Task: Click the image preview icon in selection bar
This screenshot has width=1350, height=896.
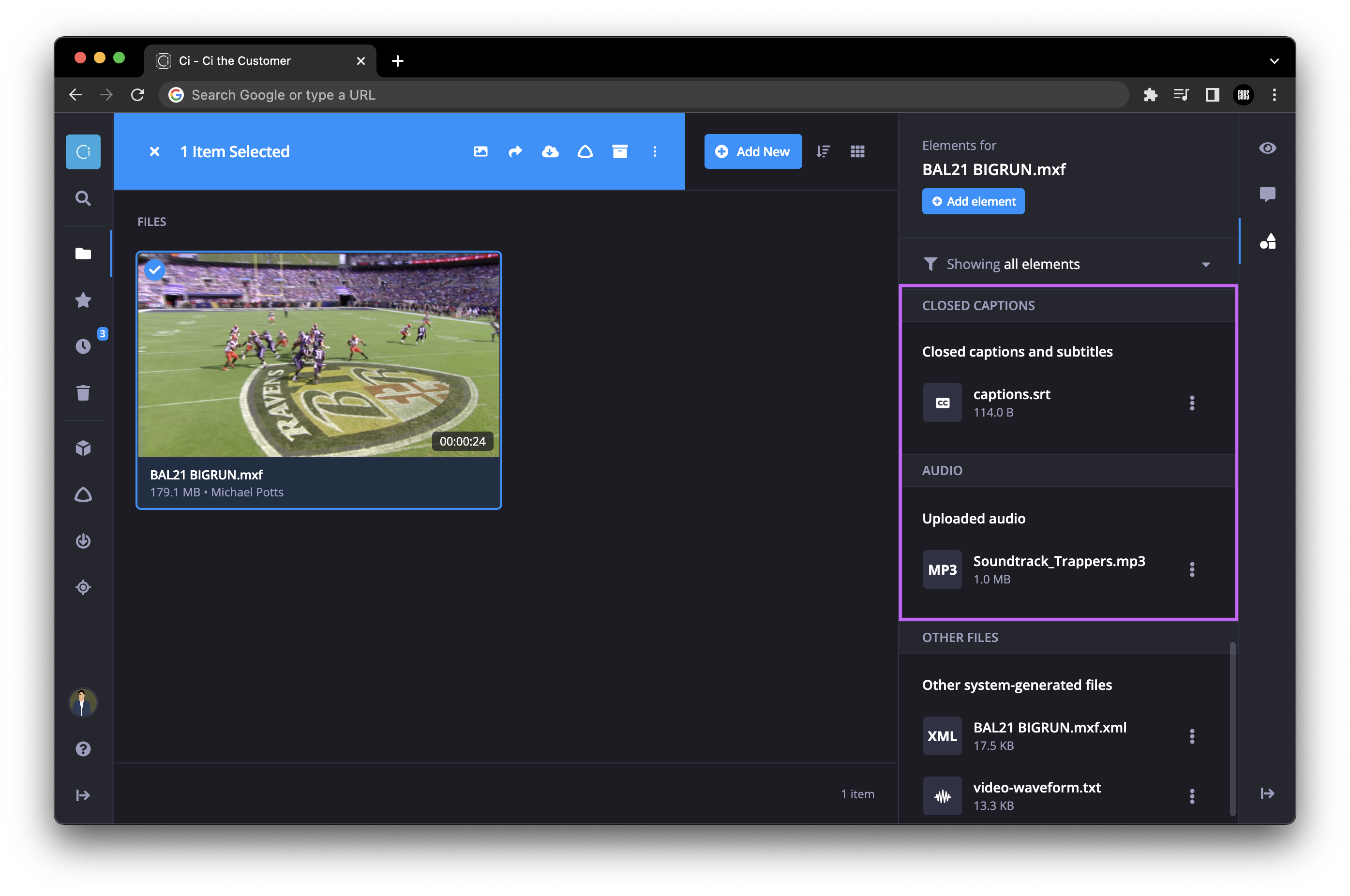Action: 480,151
